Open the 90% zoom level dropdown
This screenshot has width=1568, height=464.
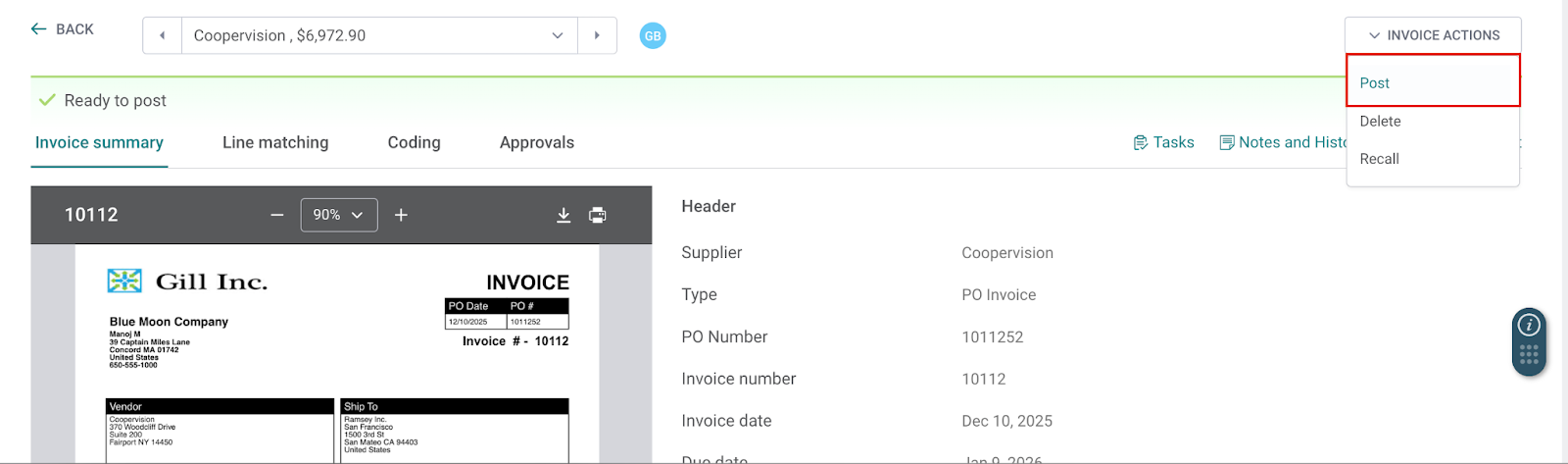338,215
